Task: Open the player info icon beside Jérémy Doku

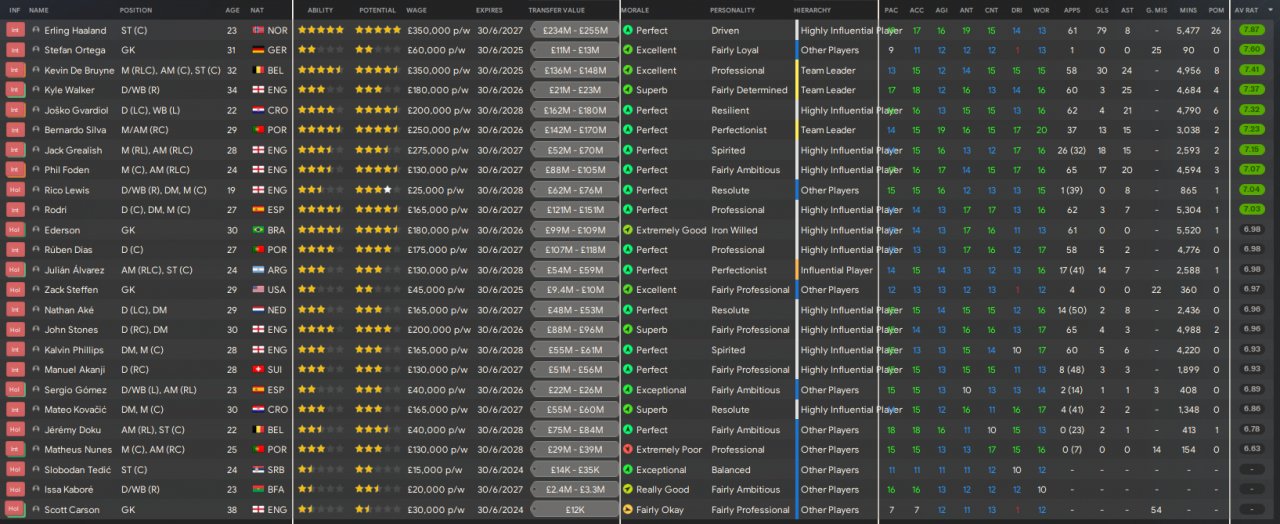Action: click(36, 430)
